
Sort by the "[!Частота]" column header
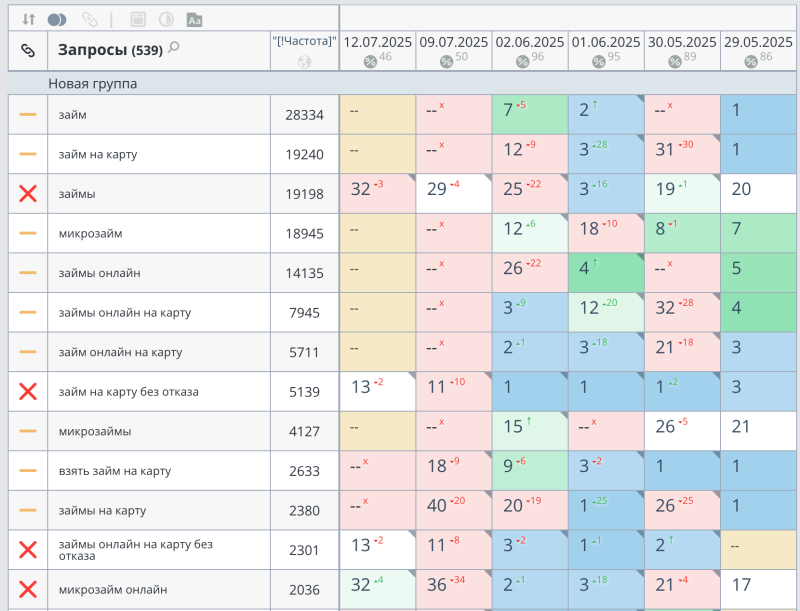coord(304,42)
